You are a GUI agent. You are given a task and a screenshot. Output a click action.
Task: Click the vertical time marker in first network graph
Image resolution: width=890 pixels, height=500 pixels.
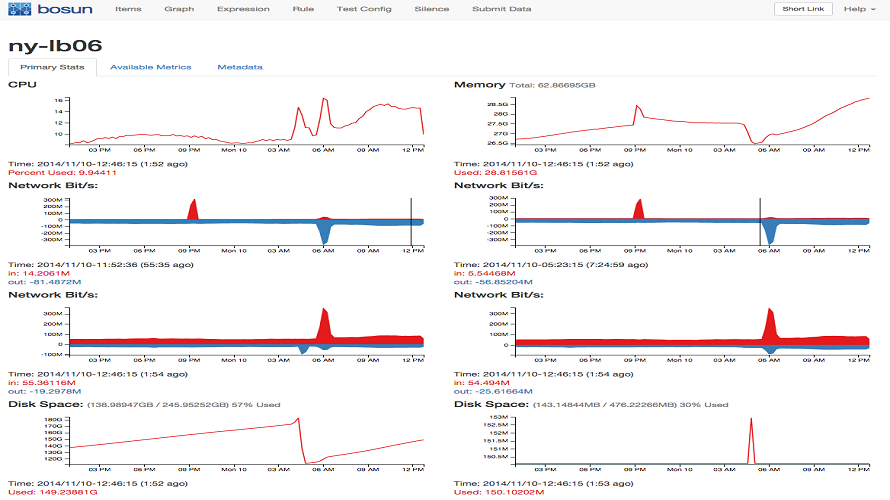coord(411,222)
